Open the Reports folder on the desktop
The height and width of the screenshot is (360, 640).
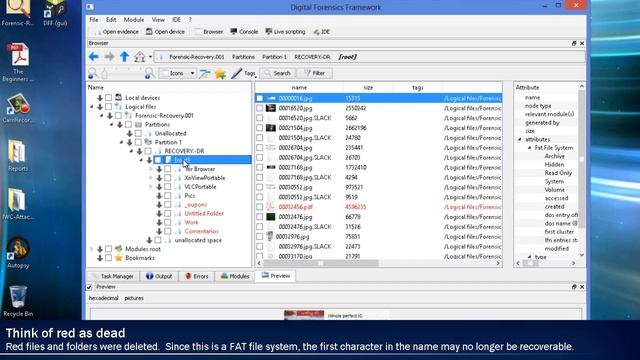[18, 156]
